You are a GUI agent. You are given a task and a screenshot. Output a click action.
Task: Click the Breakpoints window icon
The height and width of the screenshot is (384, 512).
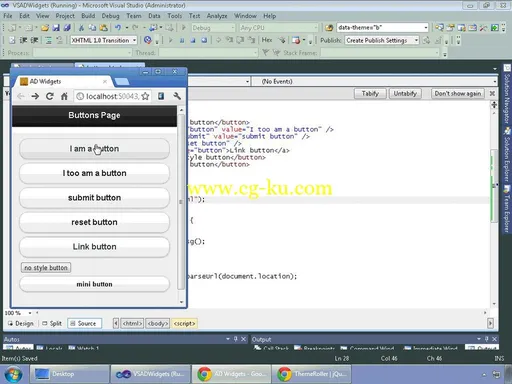click(296, 40)
